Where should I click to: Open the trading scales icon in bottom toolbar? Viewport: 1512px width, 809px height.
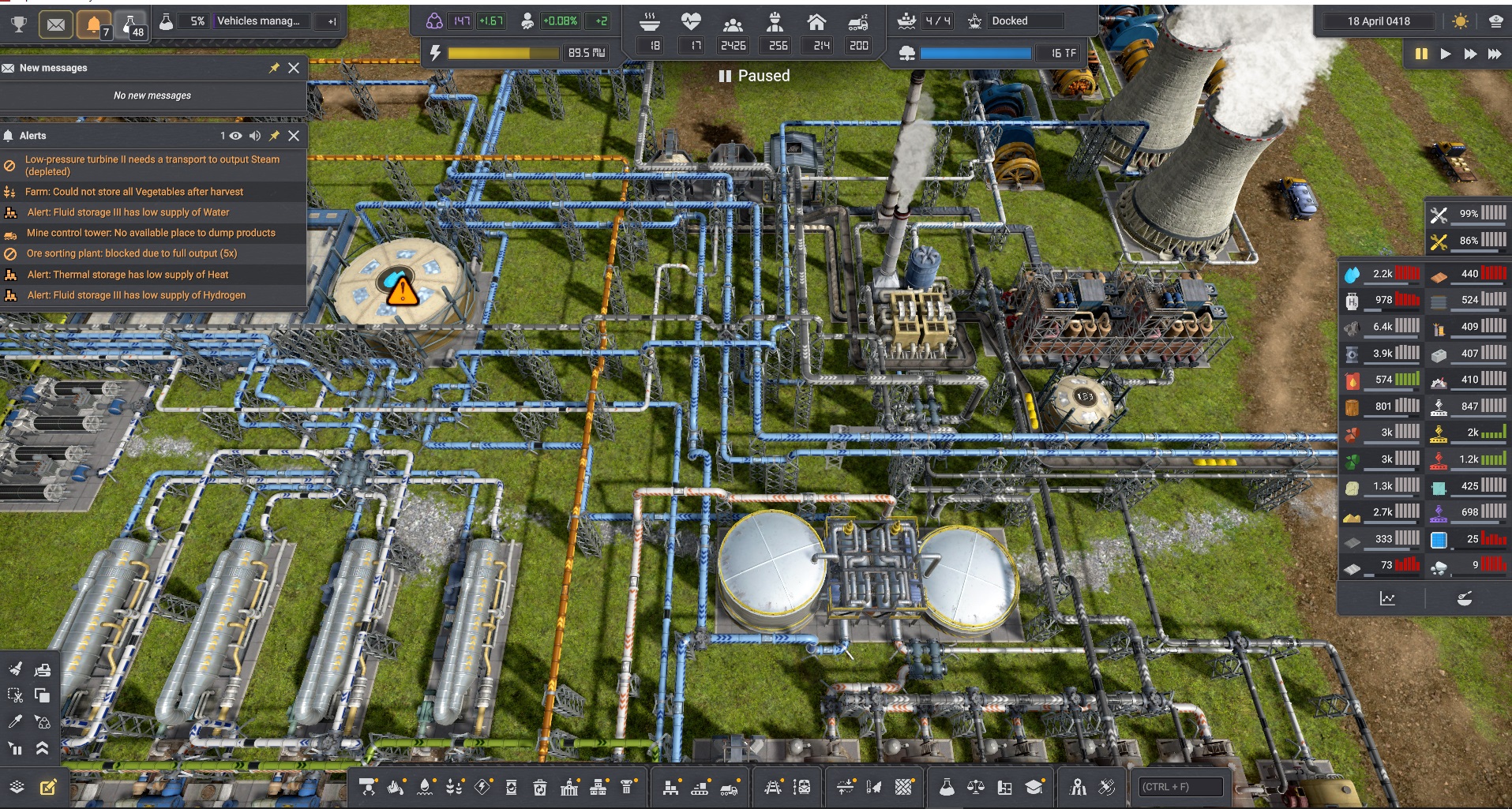(x=976, y=786)
